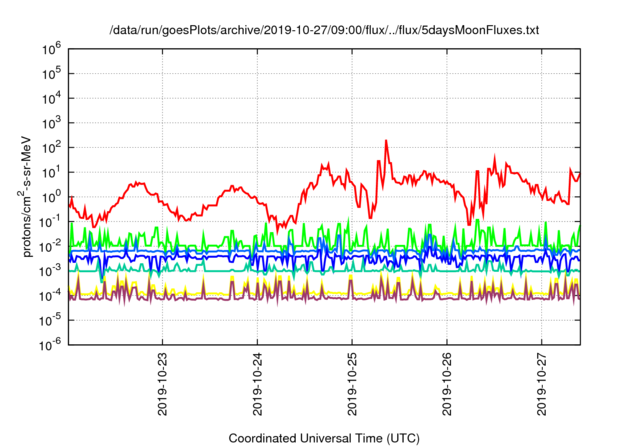
Task: Click the 2019-10-26 date axis label
Action: click(447, 383)
